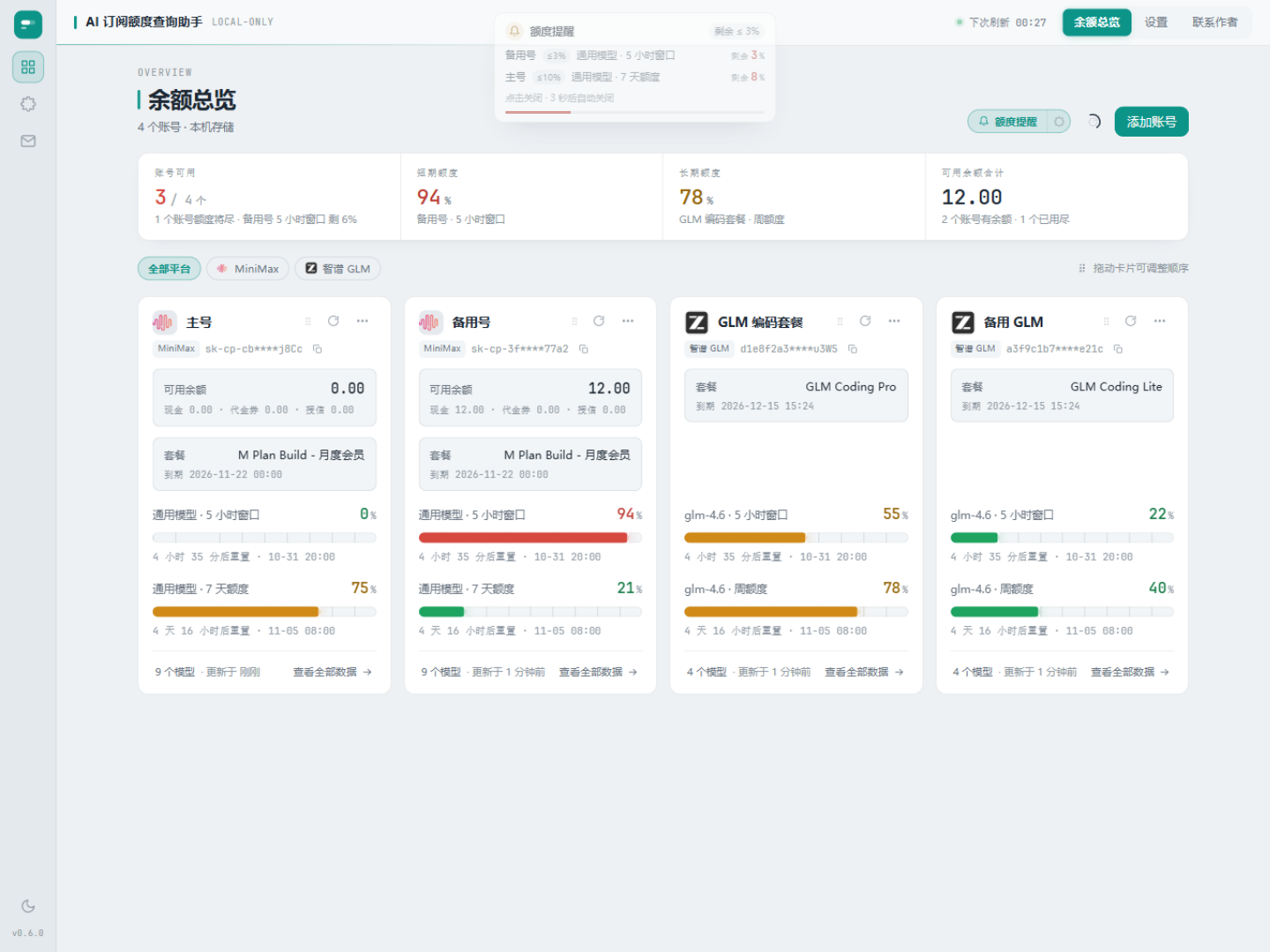The width and height of the screenshot is (1270, 952).
Task: Click the 账号可用 3/4 summary tile
Action: click(x=269, y=197)
